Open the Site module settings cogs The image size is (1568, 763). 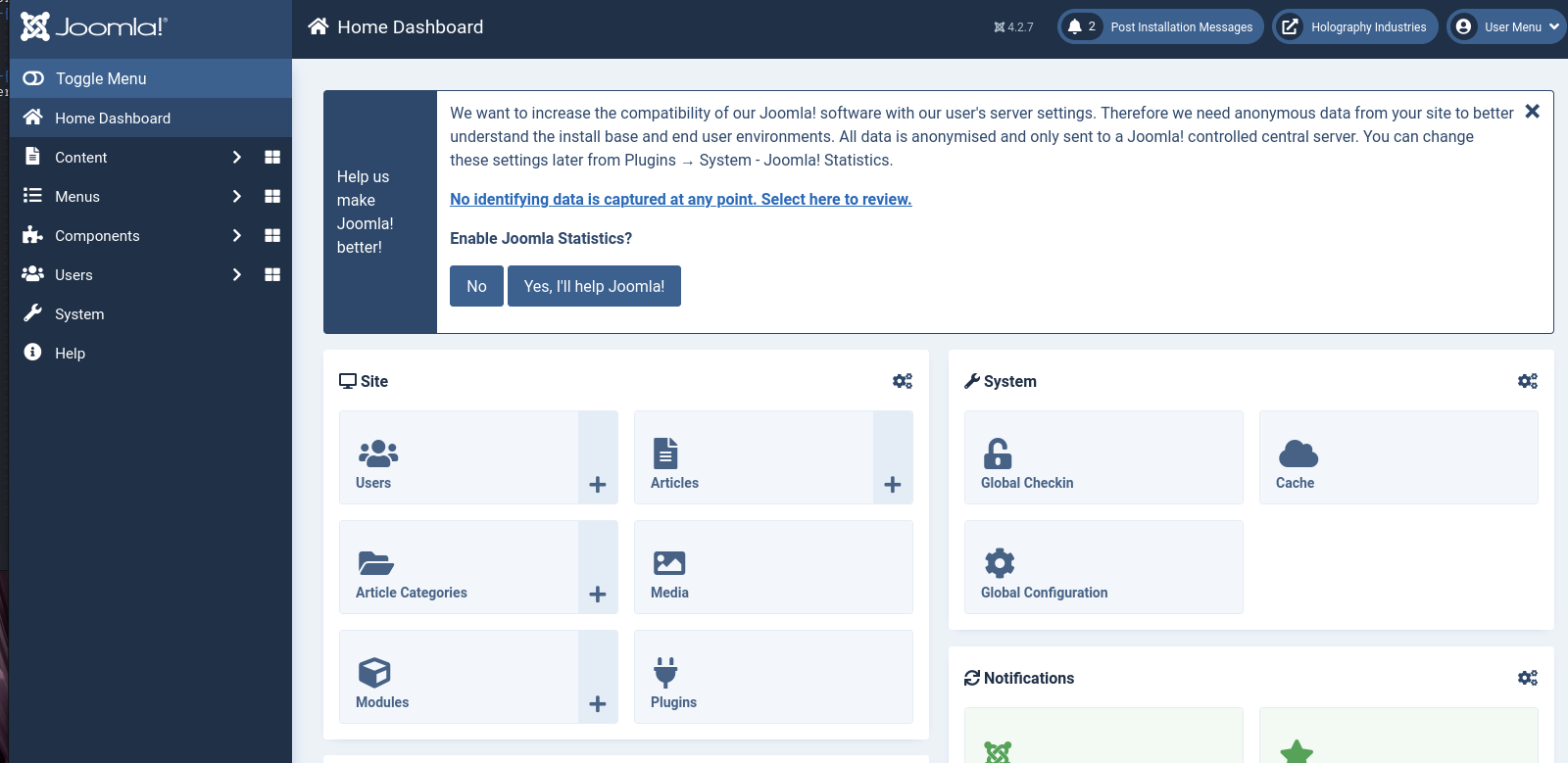903,381
